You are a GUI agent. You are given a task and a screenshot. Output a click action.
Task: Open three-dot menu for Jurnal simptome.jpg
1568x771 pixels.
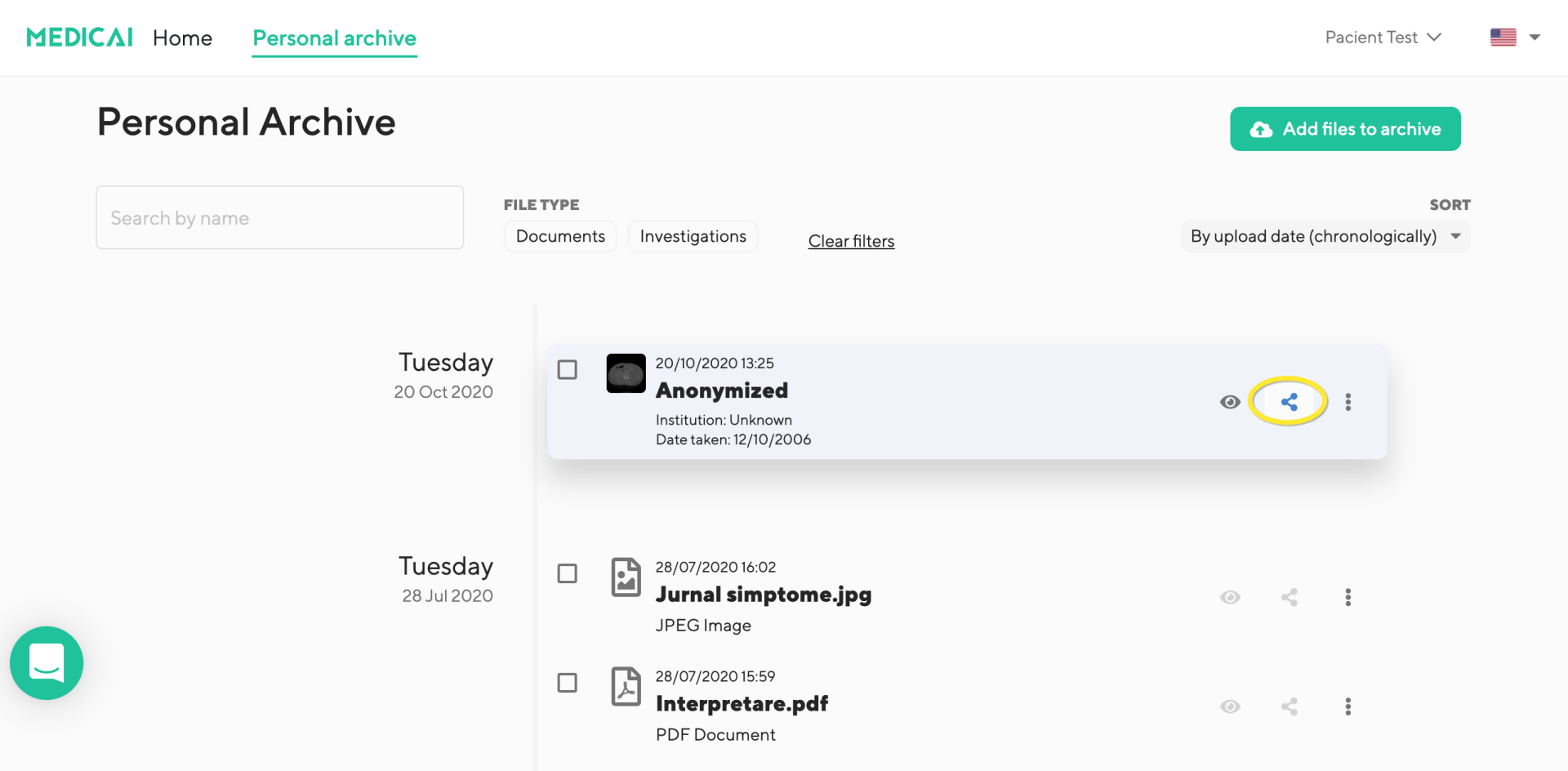point(1348,598)
